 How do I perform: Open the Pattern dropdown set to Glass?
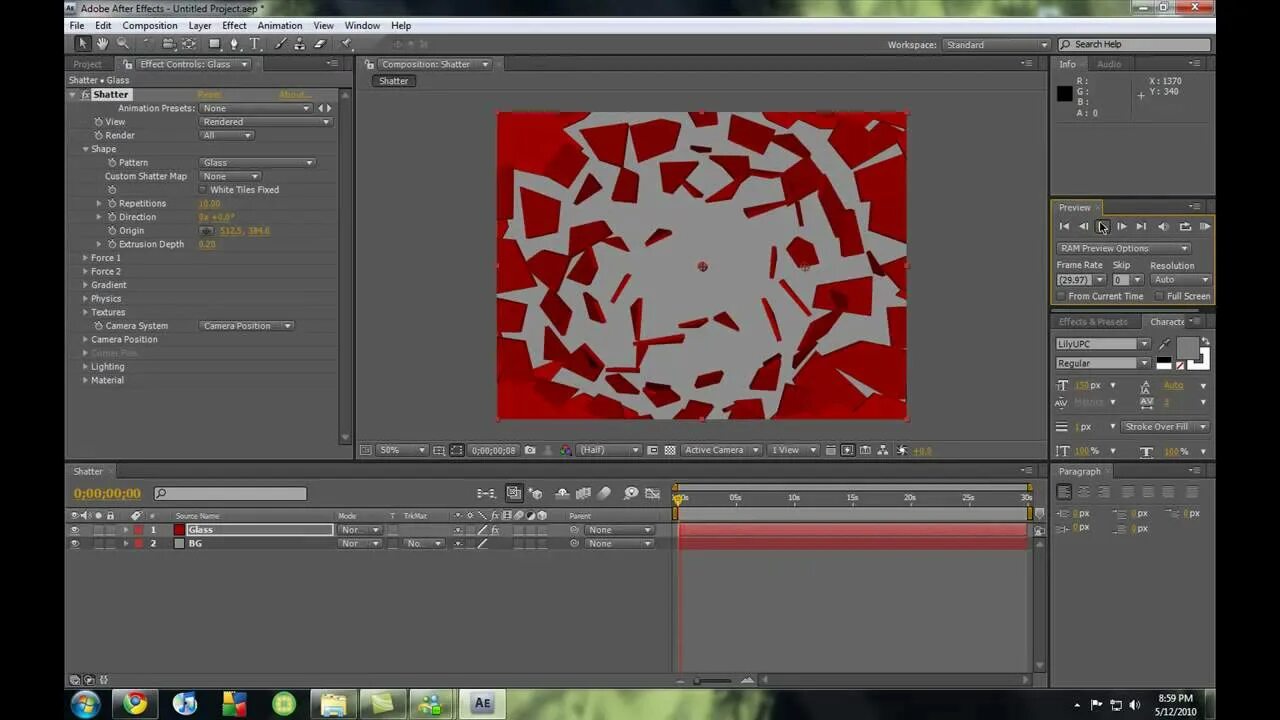tap(257, 163)
